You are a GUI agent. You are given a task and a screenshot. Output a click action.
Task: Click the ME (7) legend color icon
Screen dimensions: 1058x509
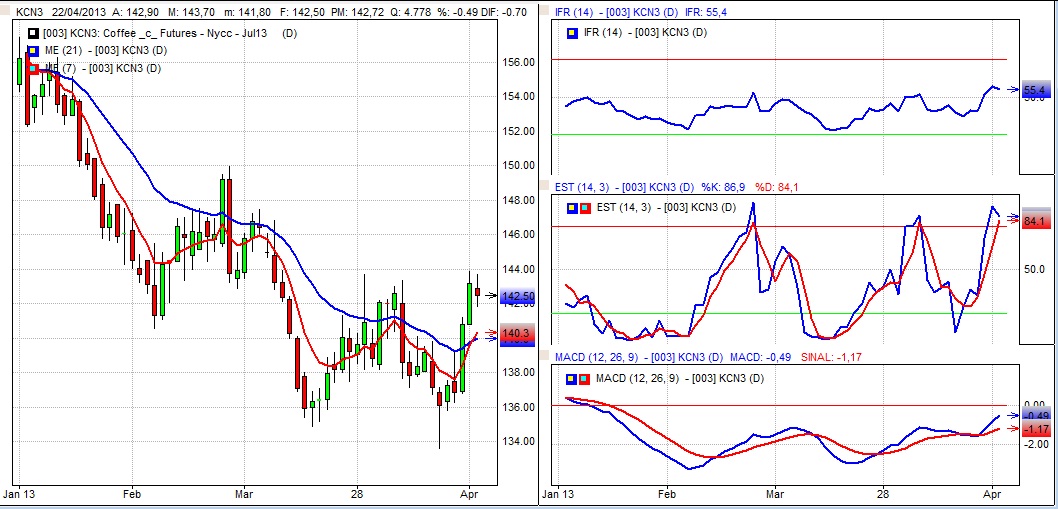coord(35,68)
